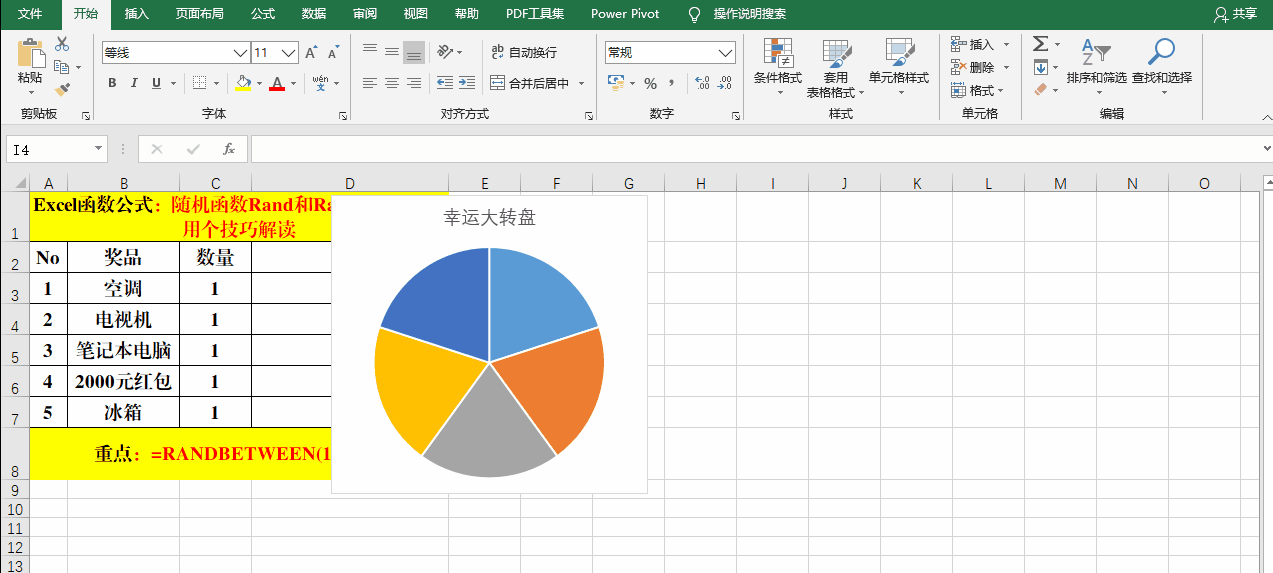Viewport: 1273px width, 573px height.
Task: Click the AutoSum sigma icon
Action: (1040, 44)
